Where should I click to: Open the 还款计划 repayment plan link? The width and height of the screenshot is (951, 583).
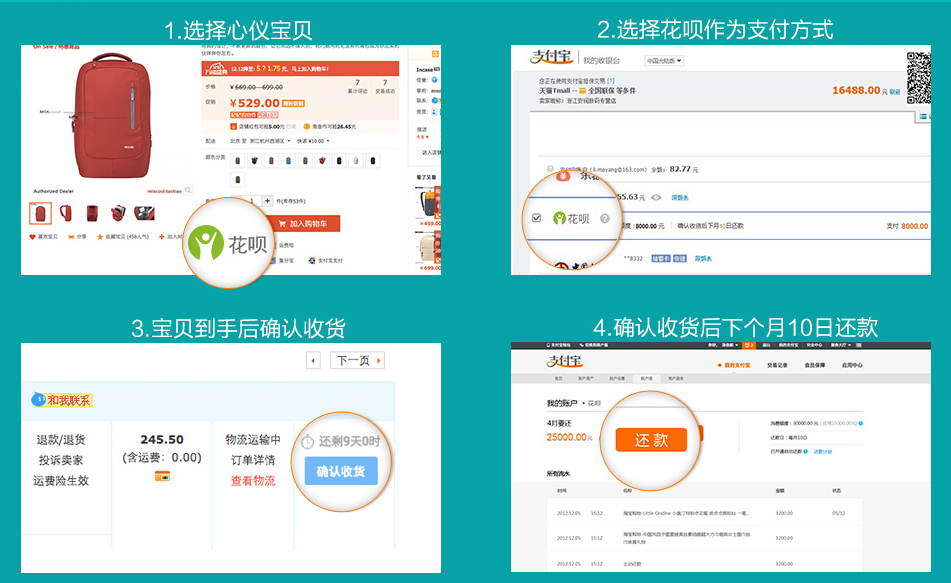[x=822, y=451]
